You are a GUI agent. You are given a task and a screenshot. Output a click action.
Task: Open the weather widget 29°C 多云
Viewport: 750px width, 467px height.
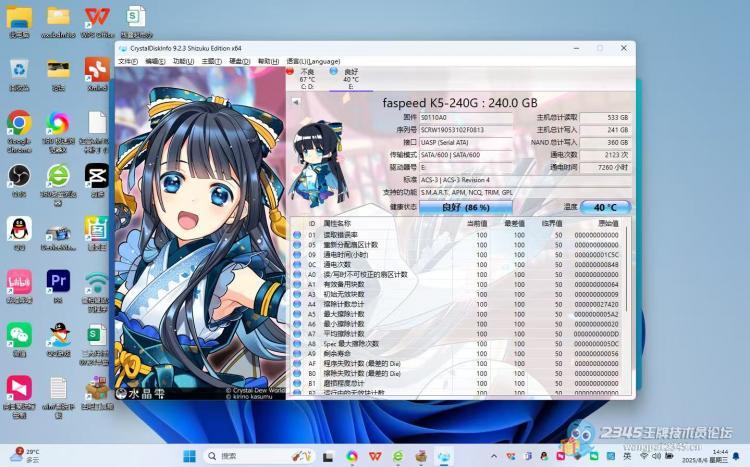(x=25, y=455)
